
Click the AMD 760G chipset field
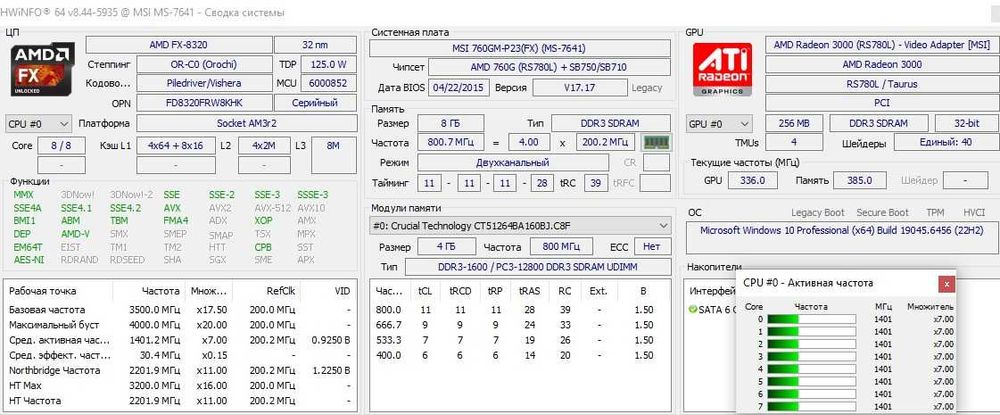click(549, 67)
